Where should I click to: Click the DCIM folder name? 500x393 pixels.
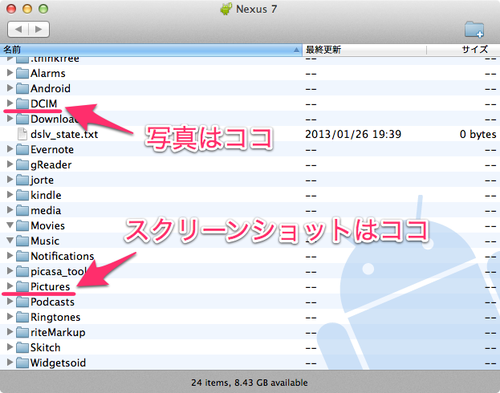coord(44,104)
